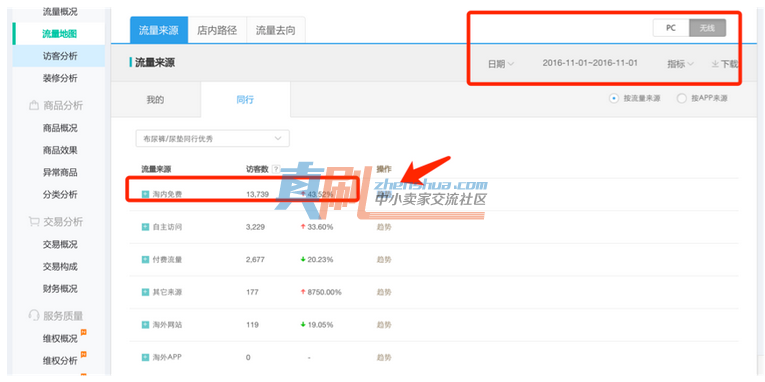765x382 pixels.
Task: Click the 交易分析 cart icon
Action: (x=34, y=221)
